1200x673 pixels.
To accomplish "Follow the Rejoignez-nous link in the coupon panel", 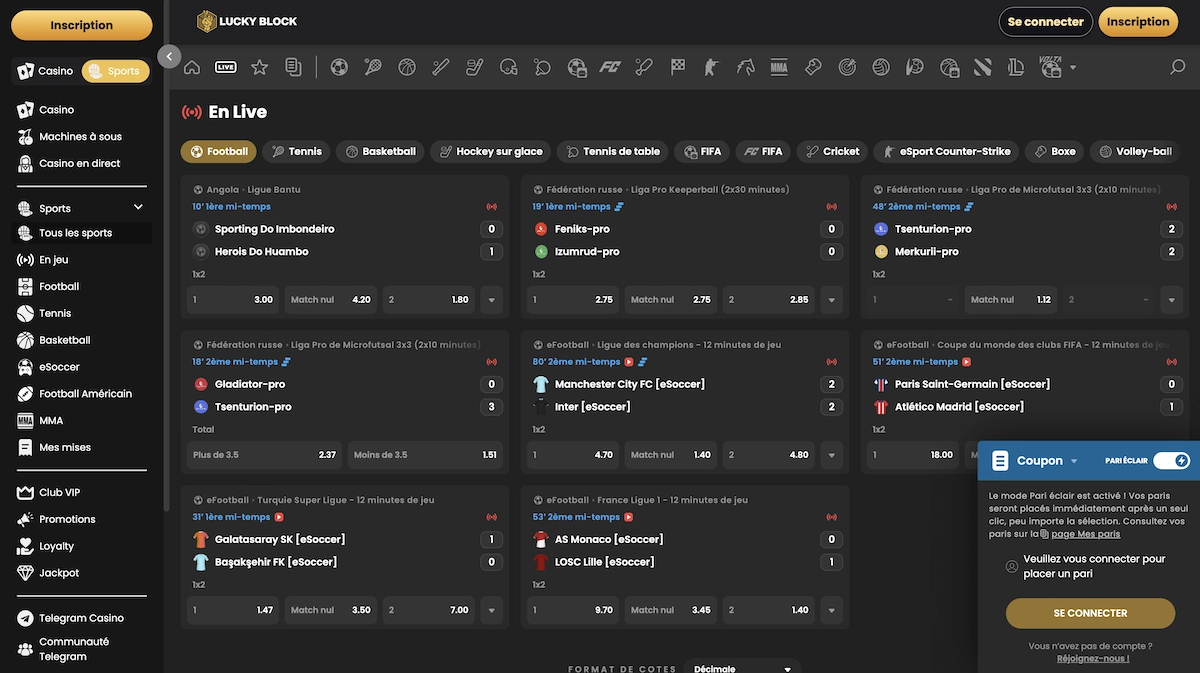I will (x=1093, y=658).
